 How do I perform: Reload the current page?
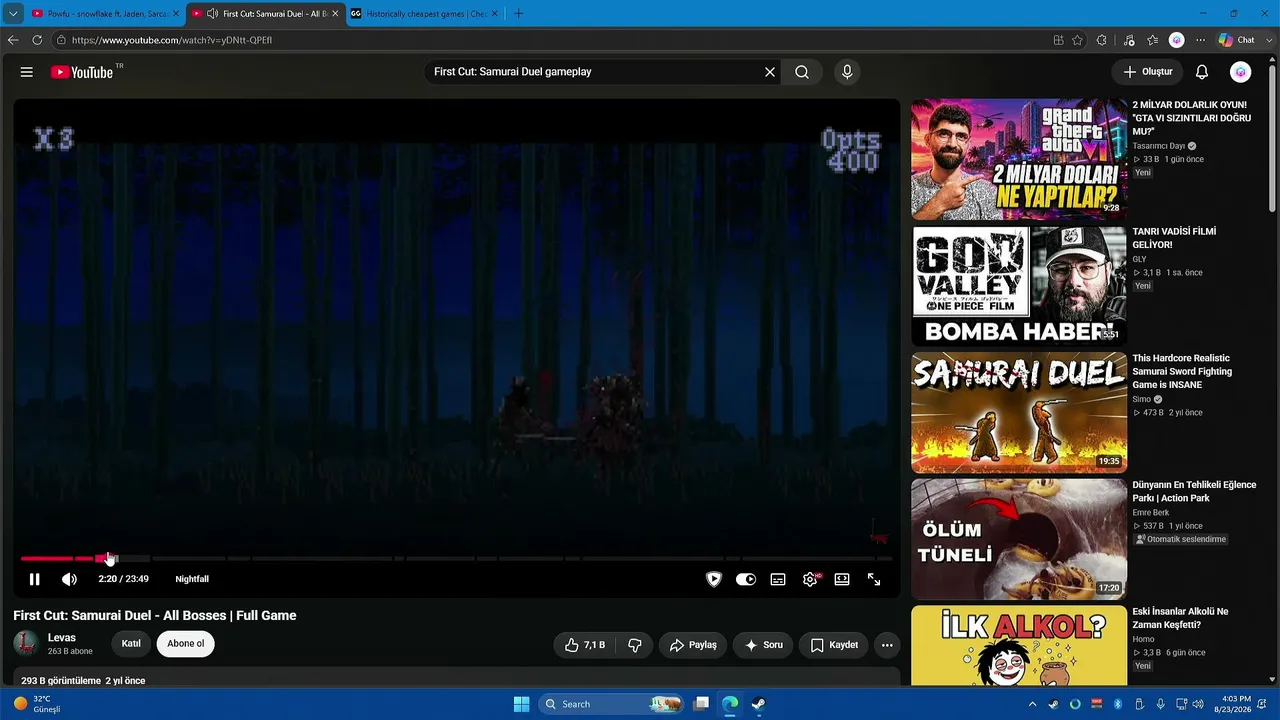(x=37, y=40)
